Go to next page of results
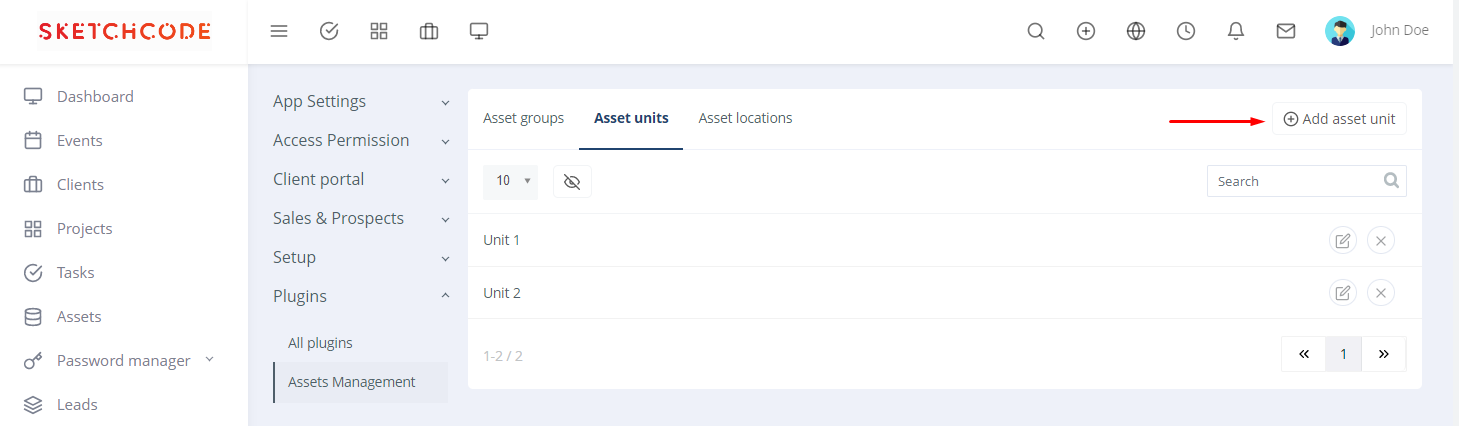The width and height of the screenshot is (1459, 426). tap(1384, 354)
